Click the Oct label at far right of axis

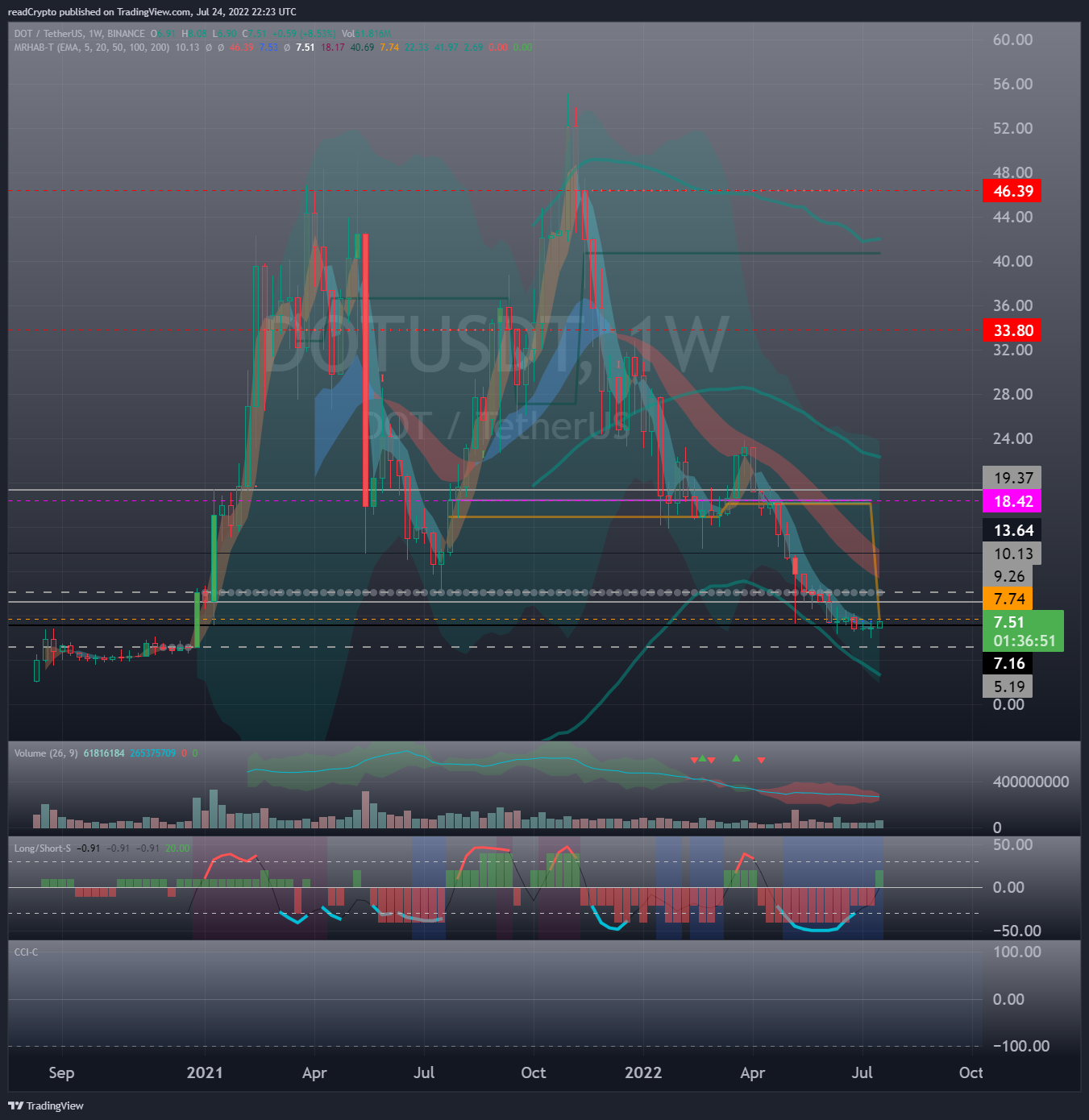pyautogui.click(x=971, y=1072)
